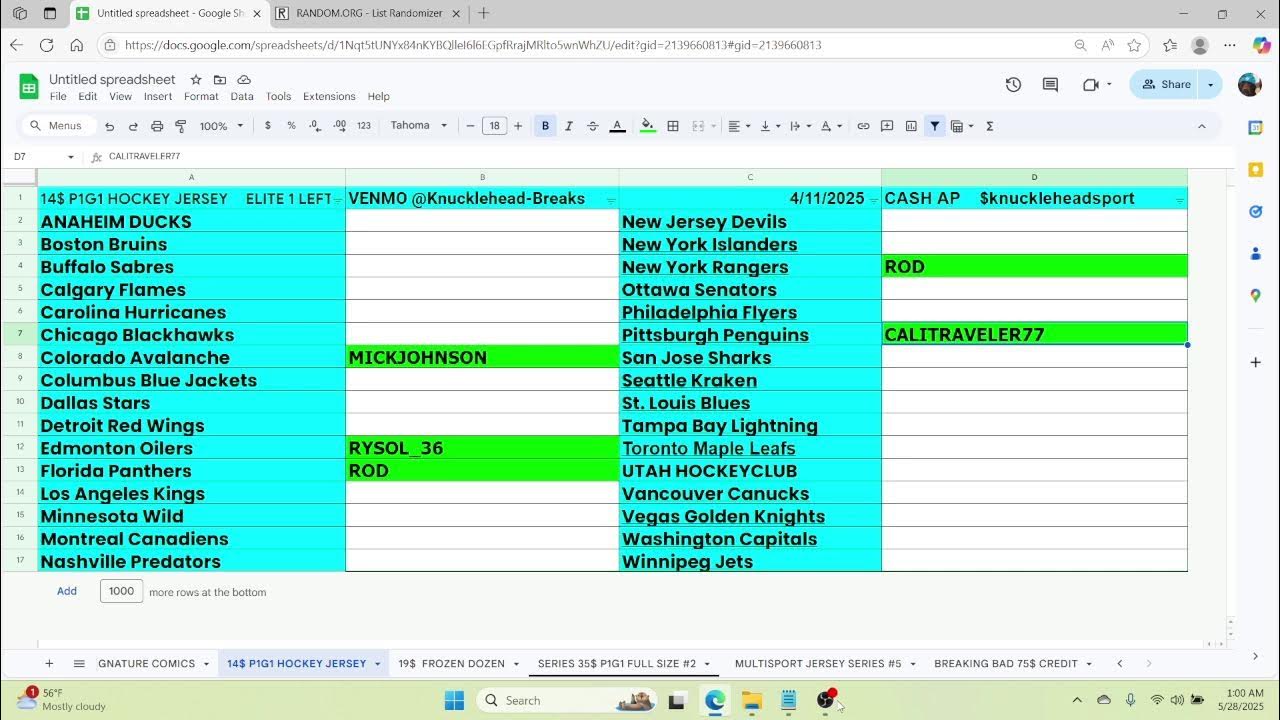Open the vertical align dropdown
Viewport: 1280px width, 720px height.
pyautogui.click(x=769, y=126)
